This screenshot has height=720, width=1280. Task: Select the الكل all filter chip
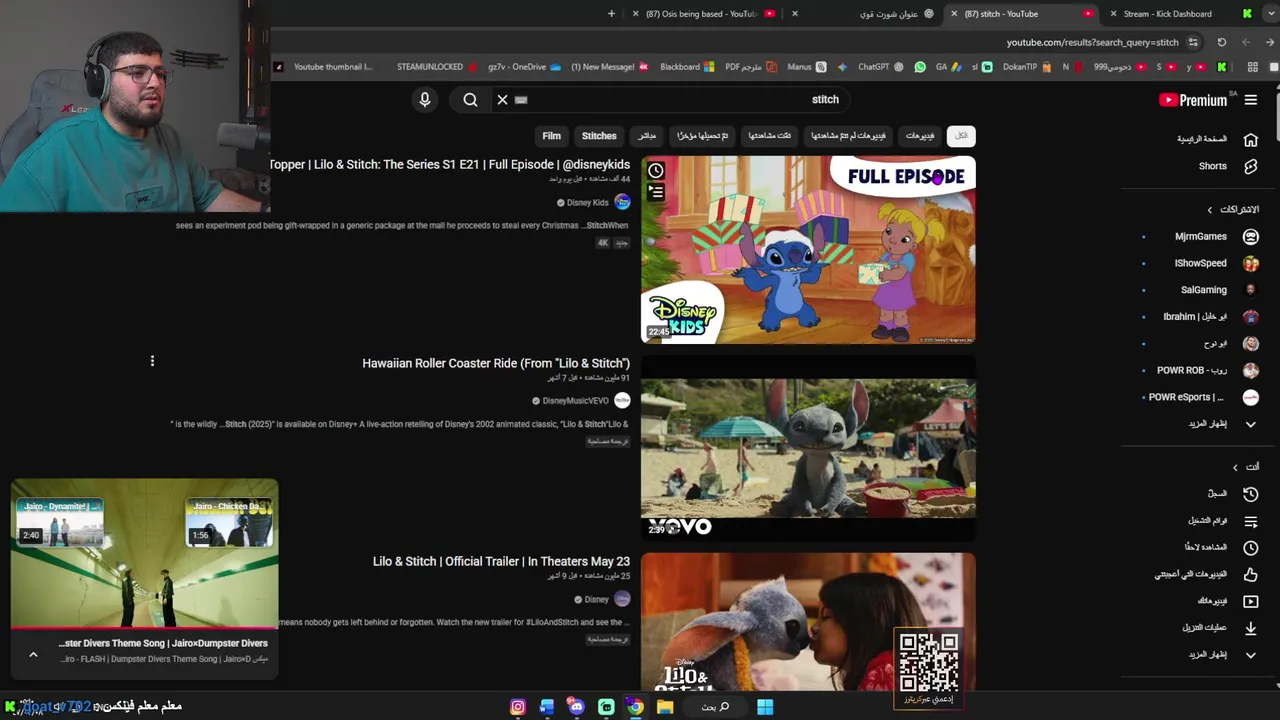pos(961,136)
